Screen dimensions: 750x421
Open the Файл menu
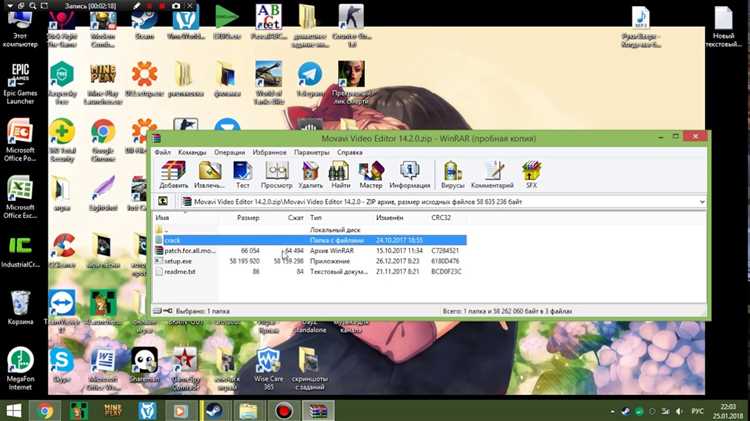click(x=163, y=152)
